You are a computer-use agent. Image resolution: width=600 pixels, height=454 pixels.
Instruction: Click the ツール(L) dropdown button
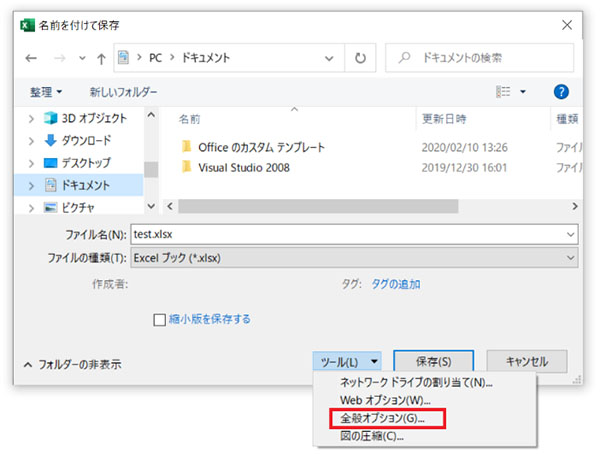click(347, 362)
